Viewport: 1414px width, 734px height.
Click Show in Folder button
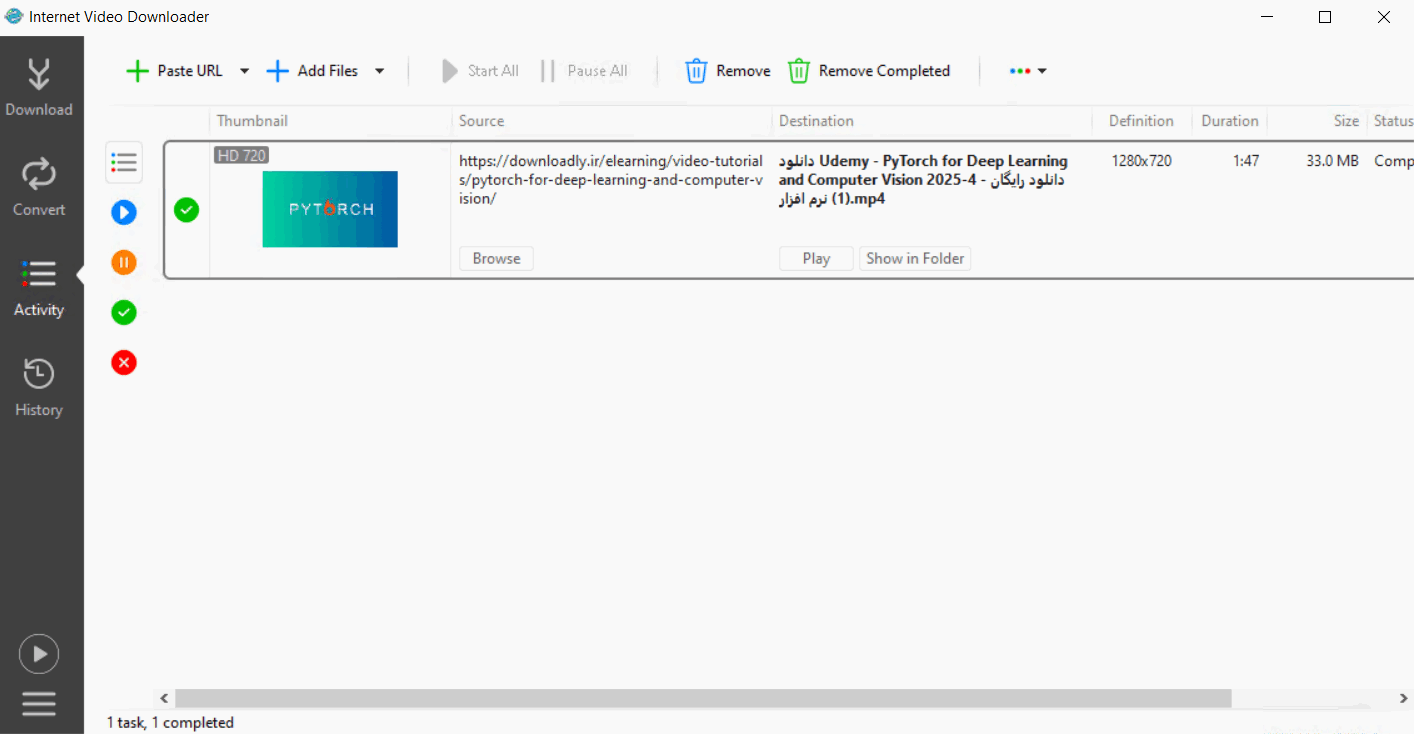915,258
